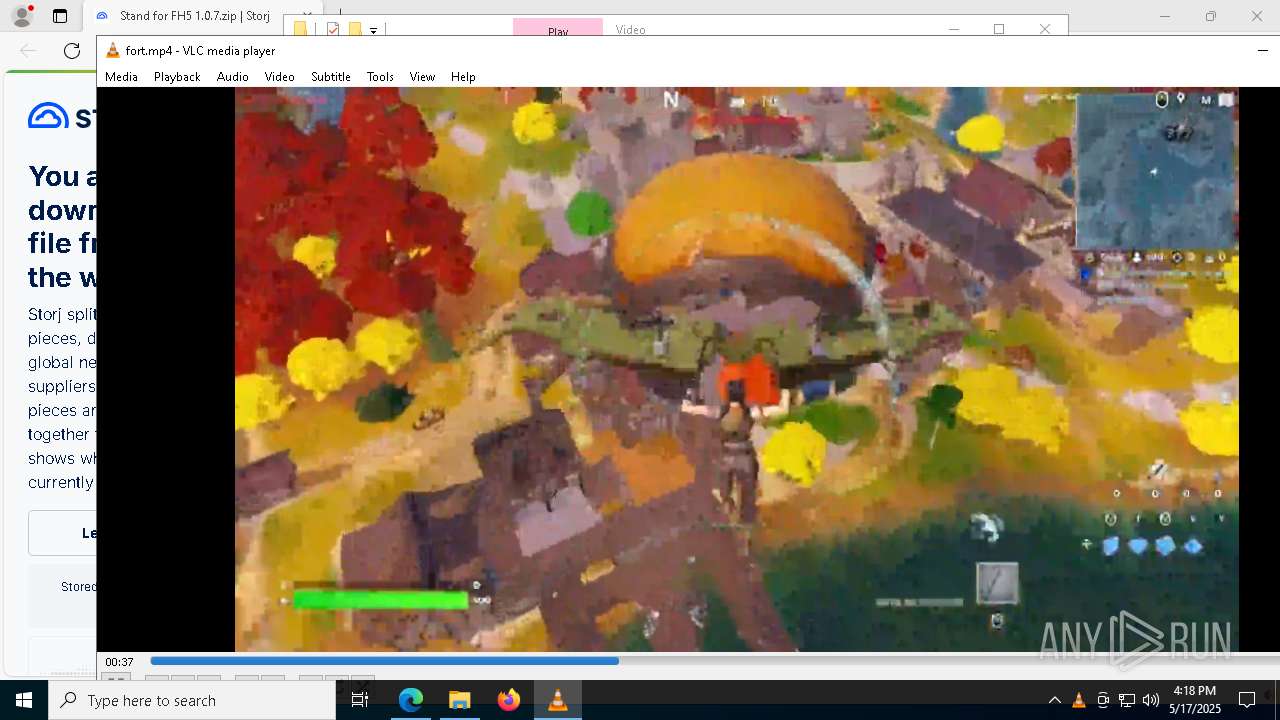The height and width of the screenshot is (720, 1280).
Task: Close the File Explorer window
Action: 1045,29
